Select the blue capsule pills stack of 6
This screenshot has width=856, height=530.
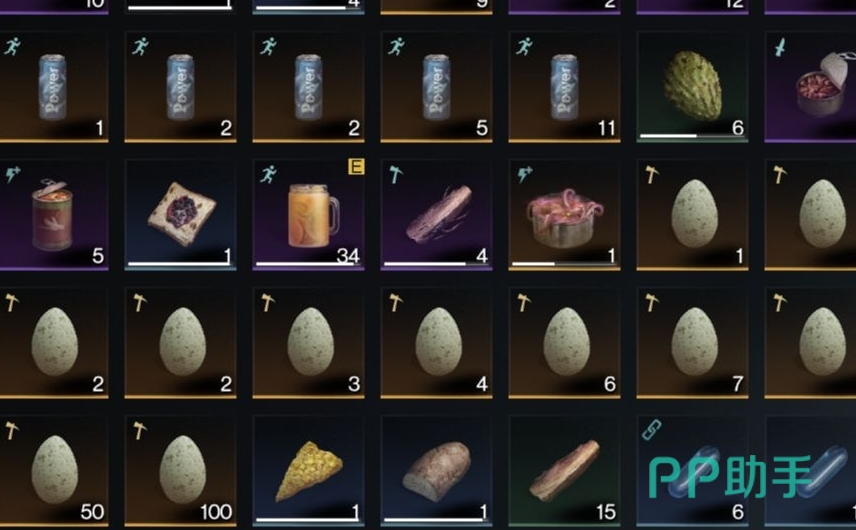692,471
